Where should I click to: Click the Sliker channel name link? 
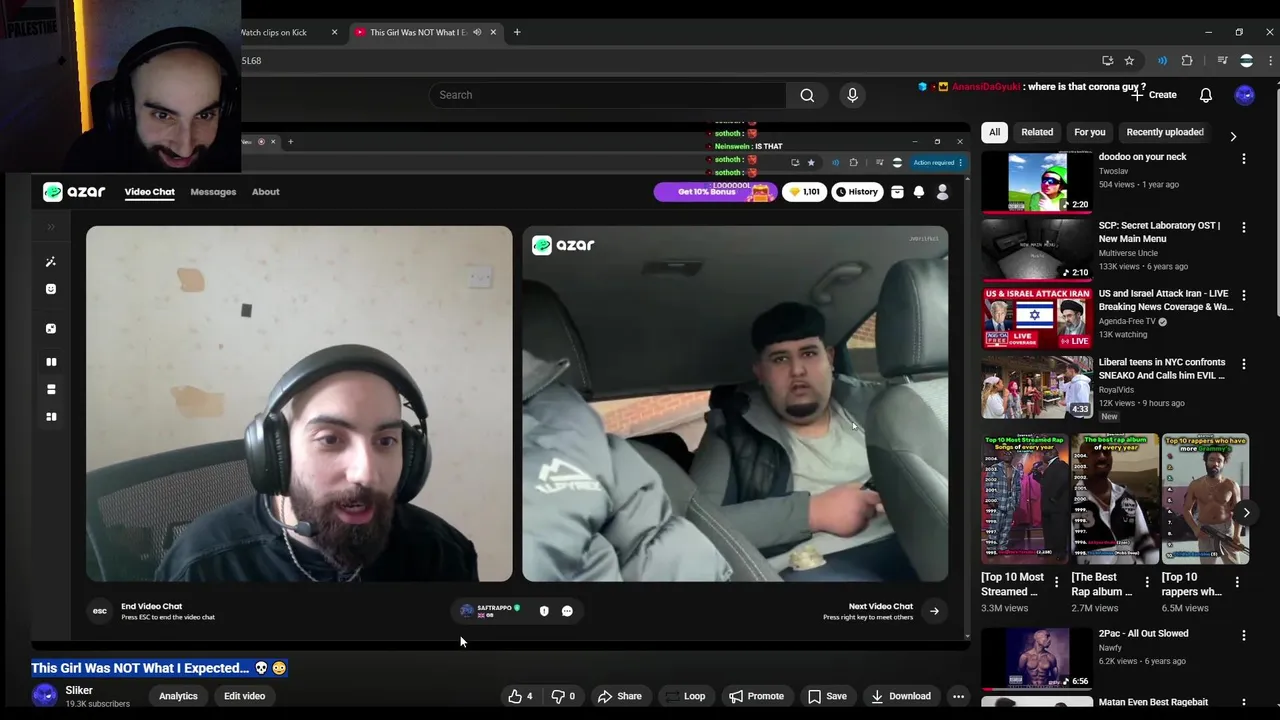(x=79, y=690)
